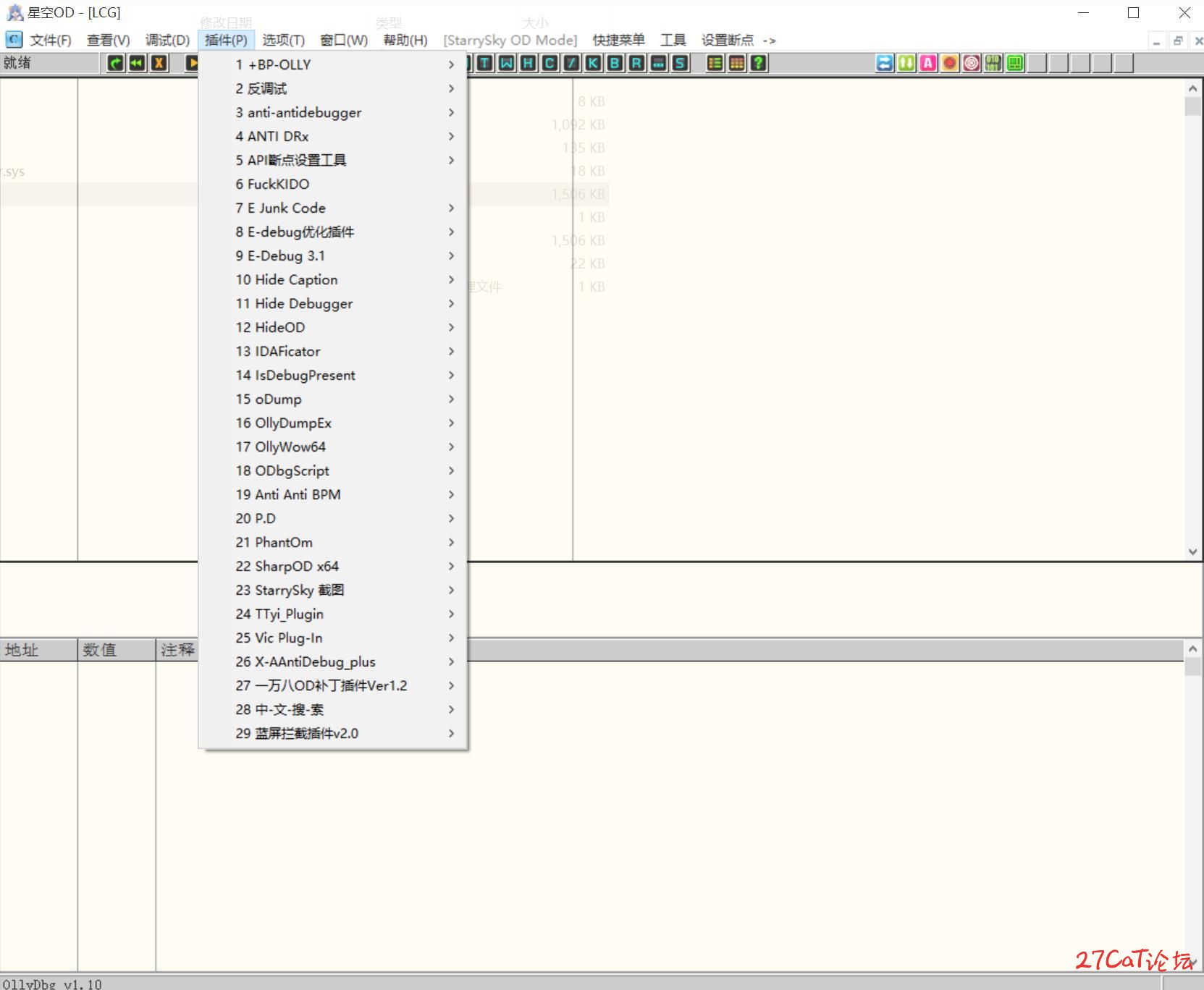Click the -> arrow item in menu bar

[770, 40]
